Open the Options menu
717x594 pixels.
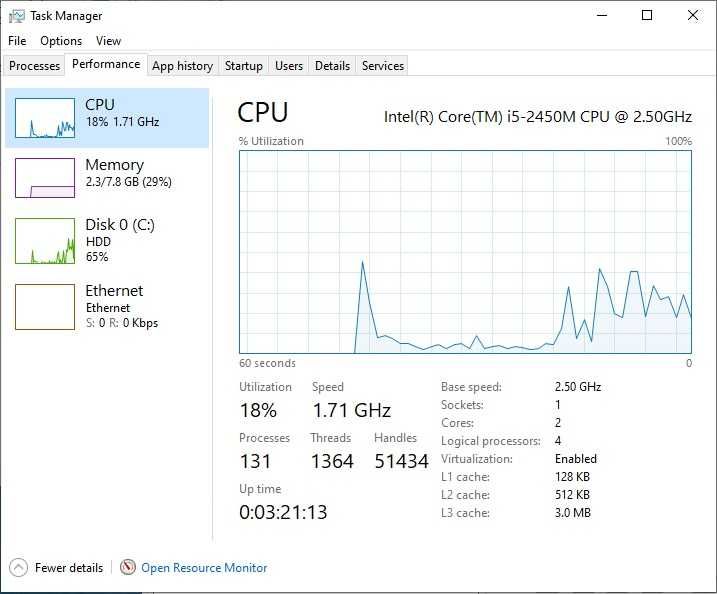coord(61,41)
